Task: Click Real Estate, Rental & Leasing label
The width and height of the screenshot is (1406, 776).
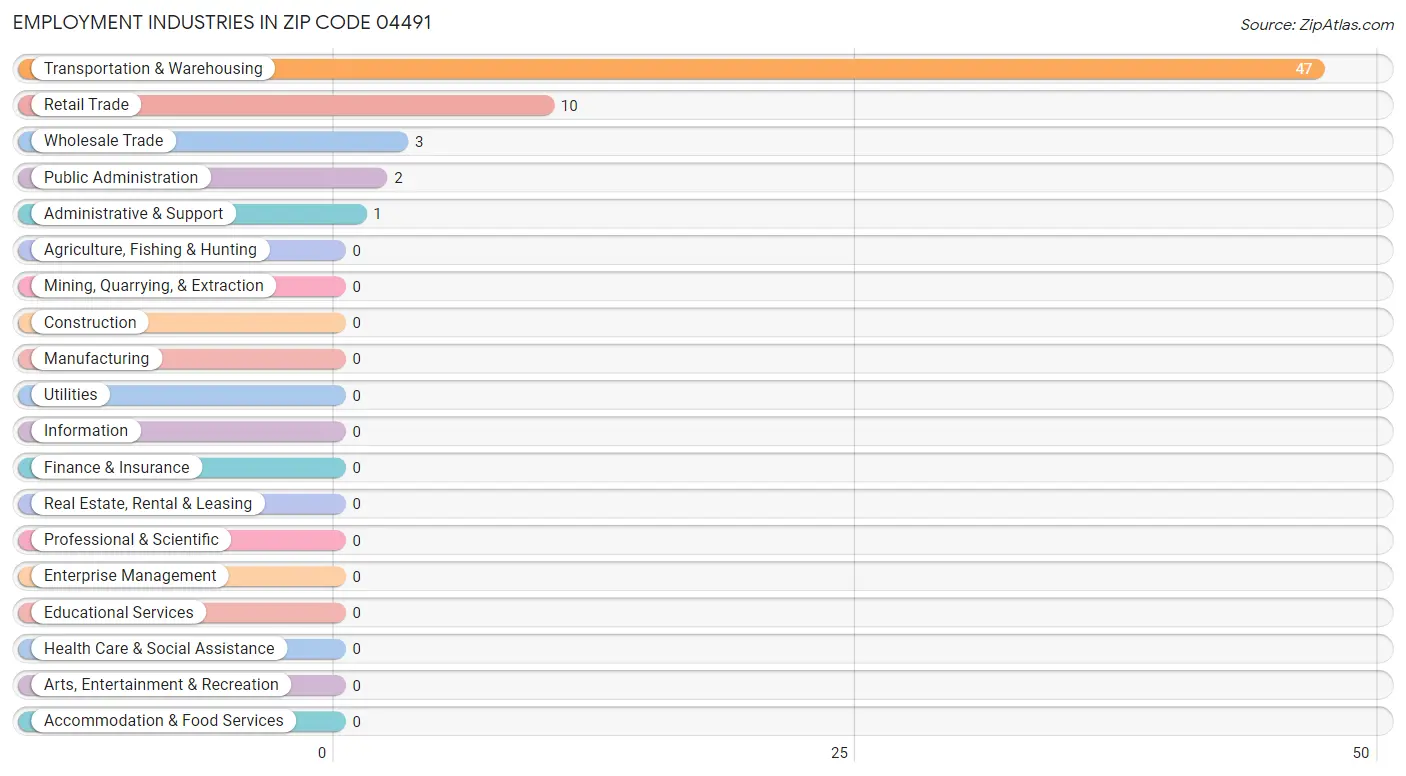Action: [148, 504]
